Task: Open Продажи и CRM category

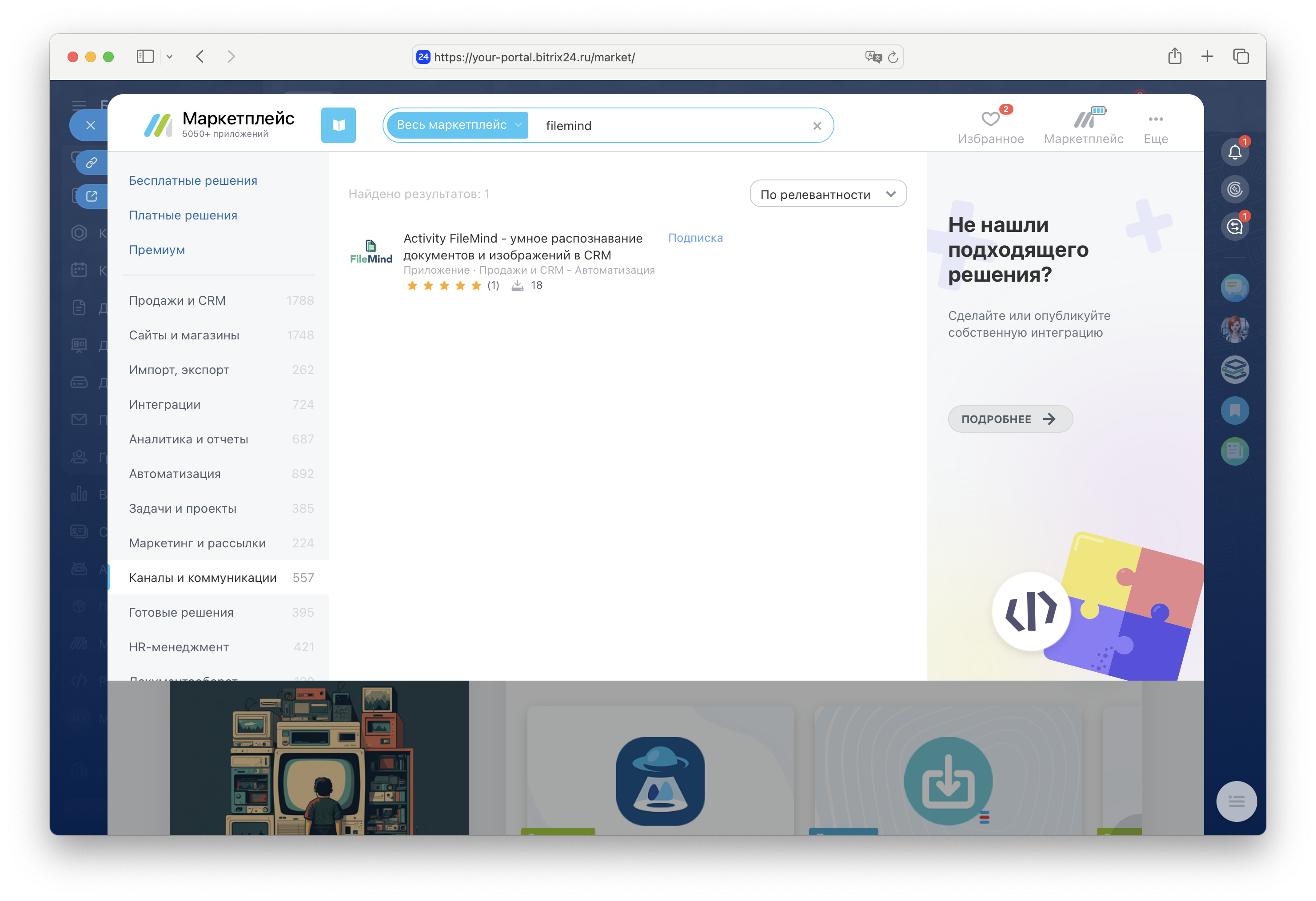Action: pos(177,301)
